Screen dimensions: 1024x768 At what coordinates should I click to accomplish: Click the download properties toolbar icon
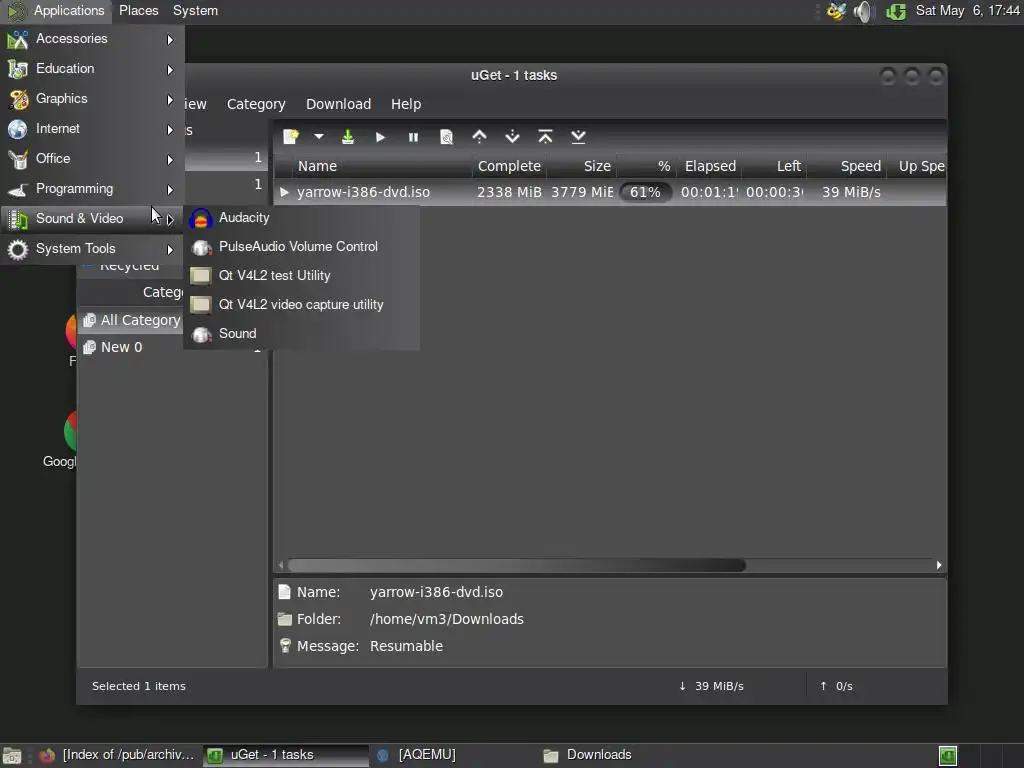coord(447,136)
